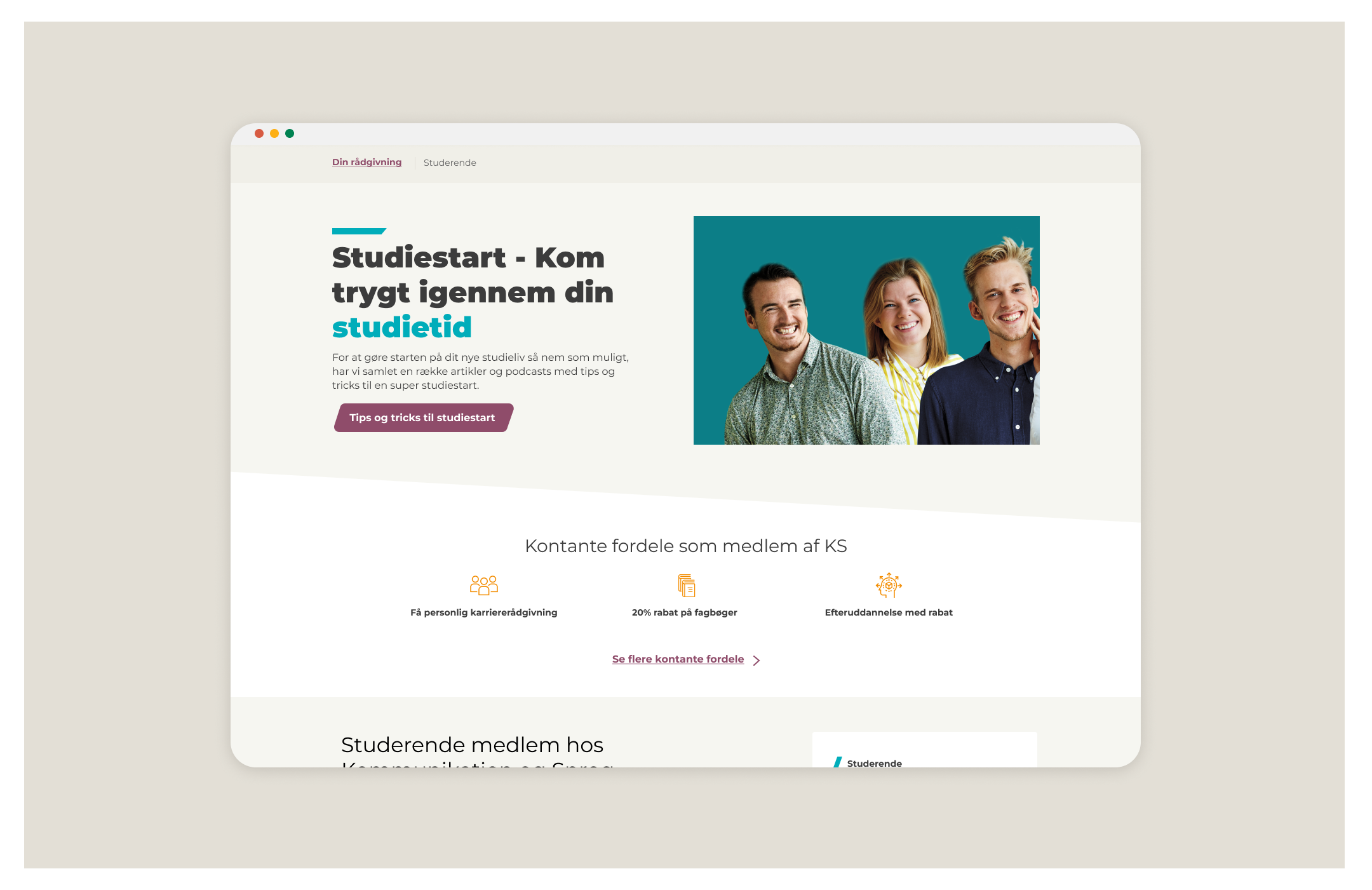Viewport: 1372px width, 890px height.
Task: Select the Studerende breadcrumb item
Action: (x=450, y=163)
